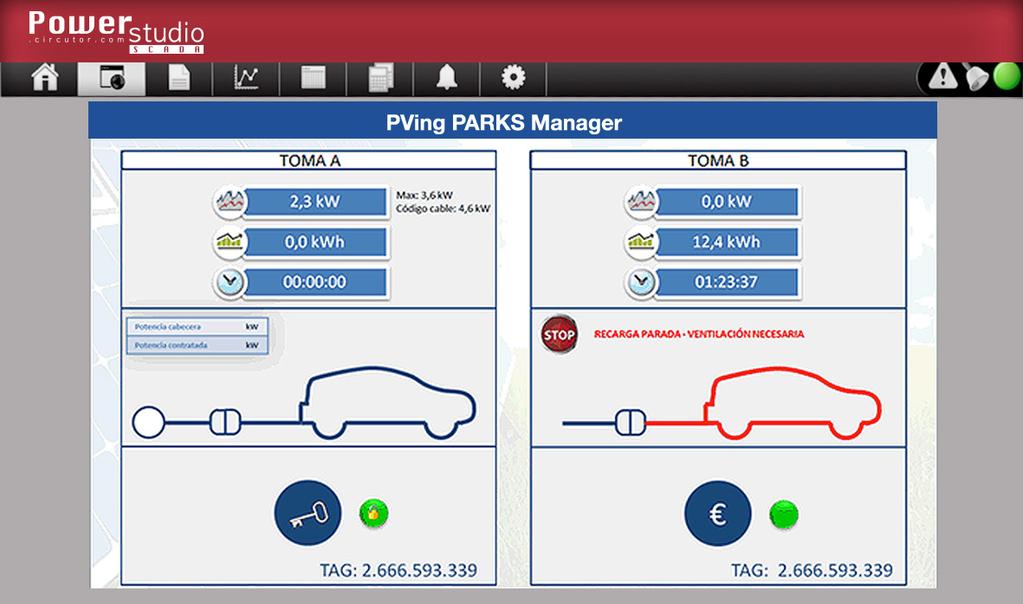Click the 00:00:00 time value

pyautogui.click(x=315, y=282)
